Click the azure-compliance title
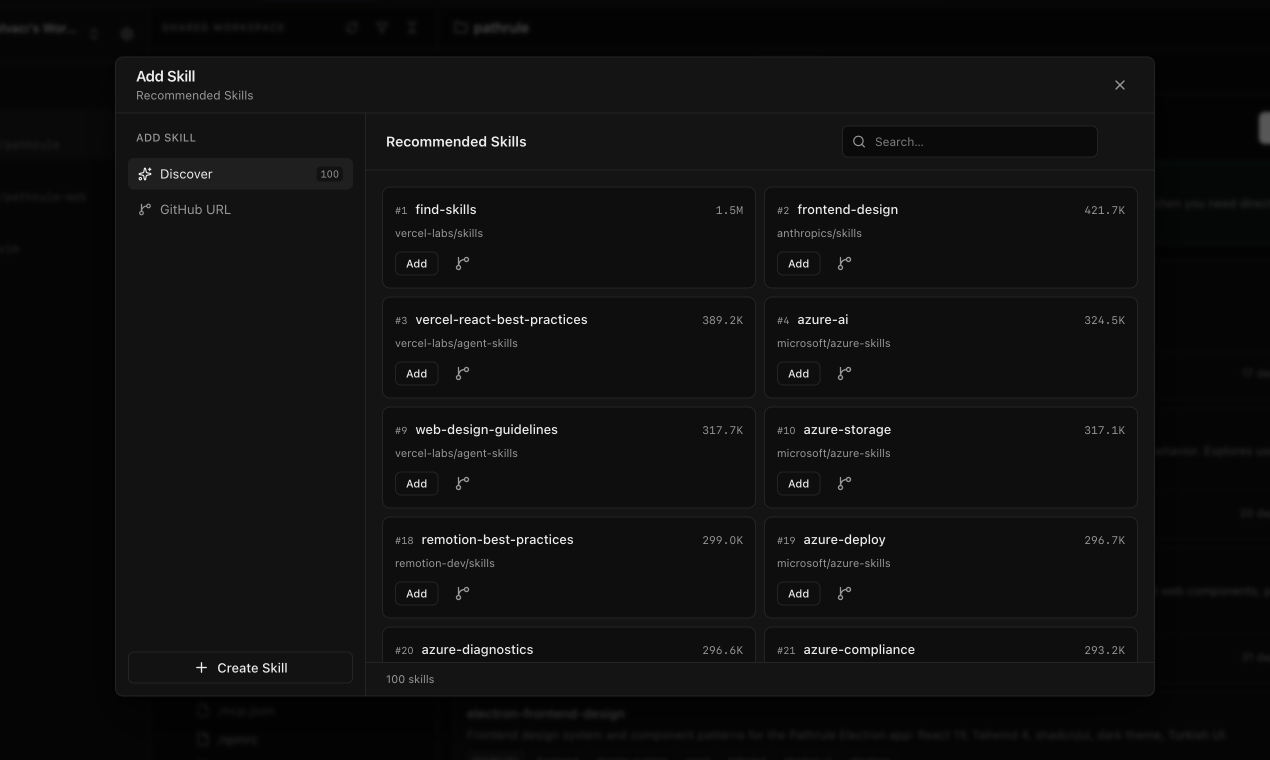1270x760 pixels. [x=859, y=650]
